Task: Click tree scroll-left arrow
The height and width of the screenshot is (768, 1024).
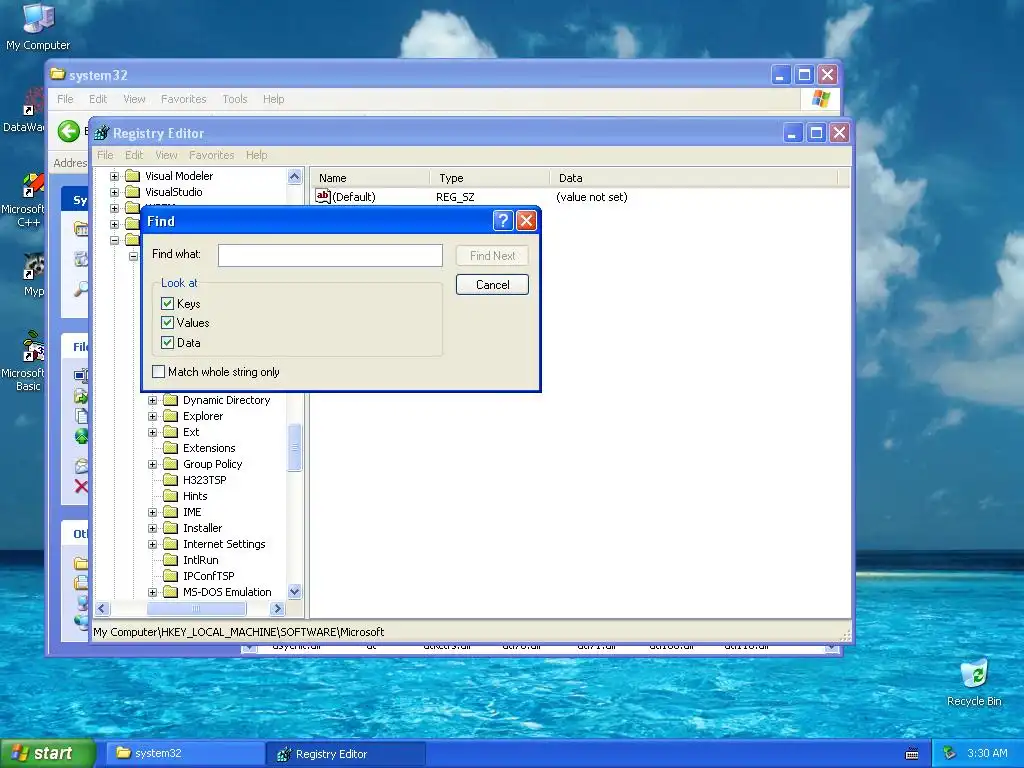Action: point(102,609)
